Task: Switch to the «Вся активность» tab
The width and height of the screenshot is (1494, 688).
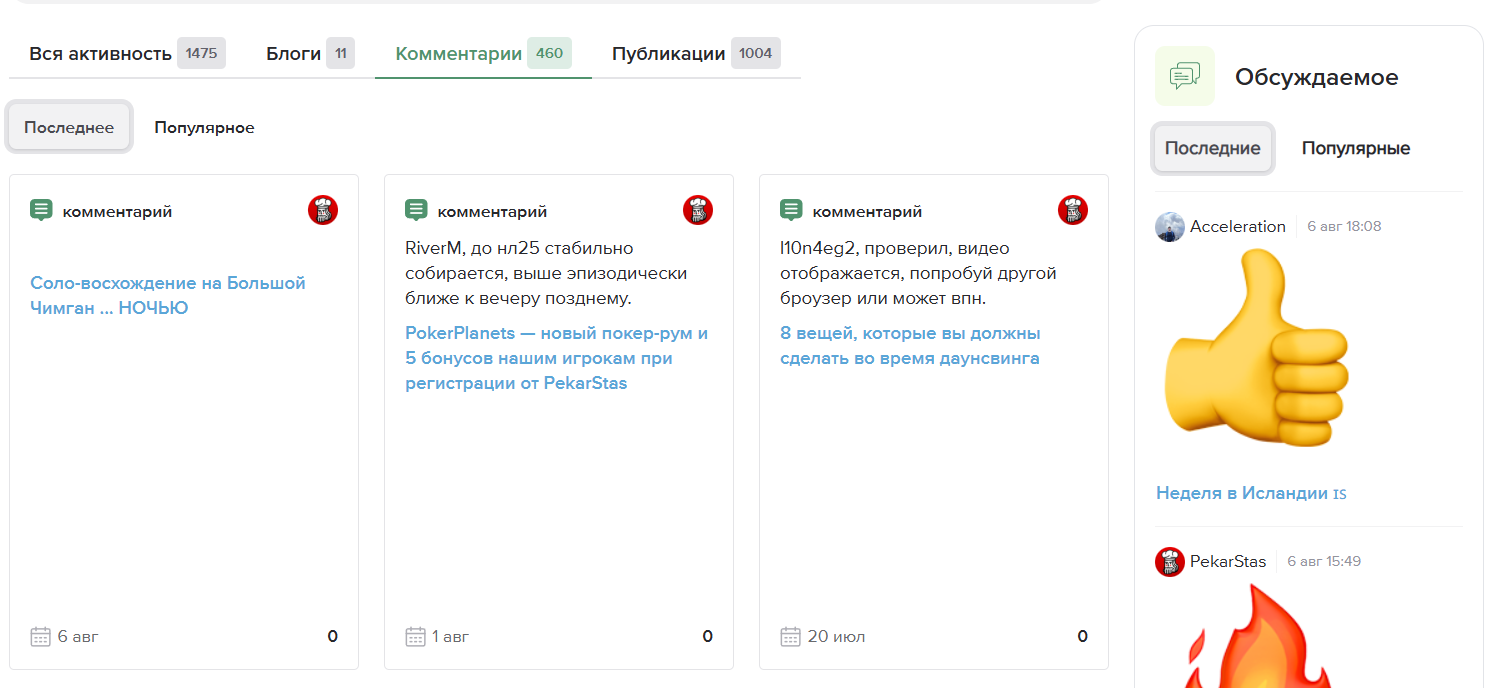Action: tap(96, 53)
